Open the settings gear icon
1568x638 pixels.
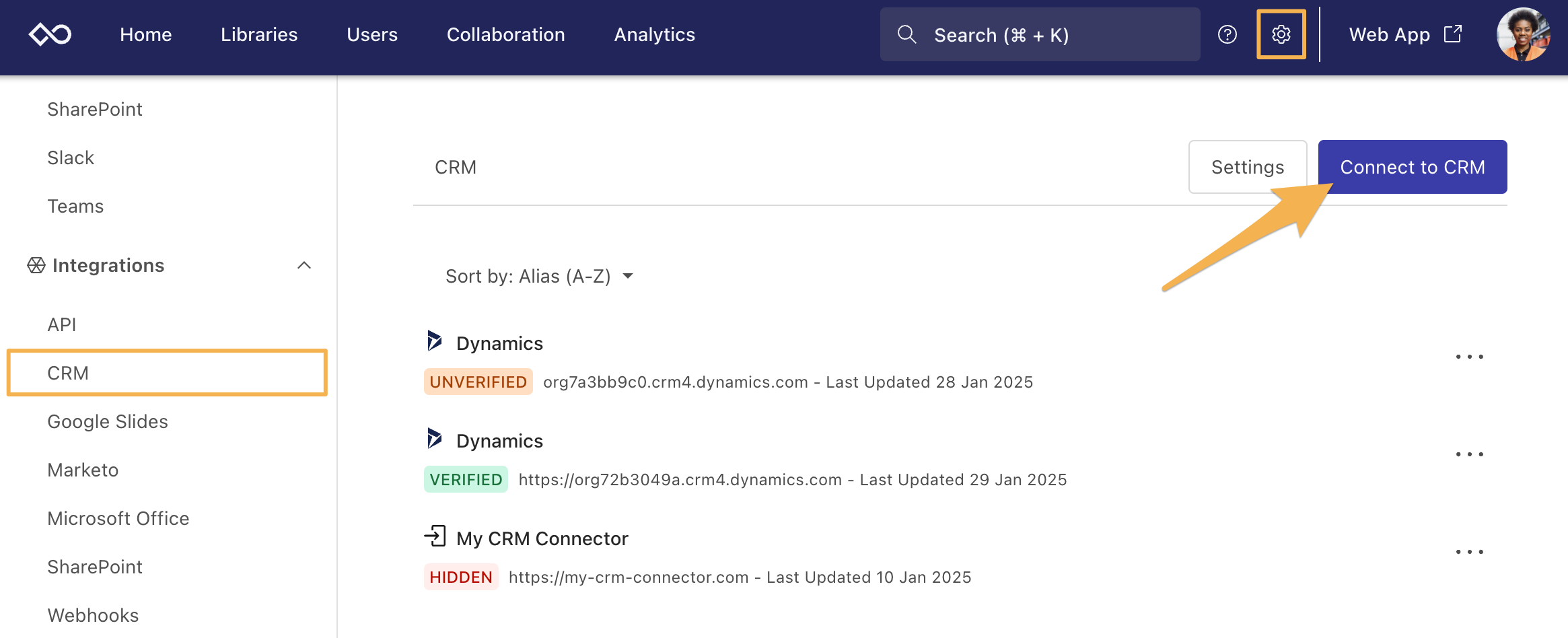[1281, 34]
